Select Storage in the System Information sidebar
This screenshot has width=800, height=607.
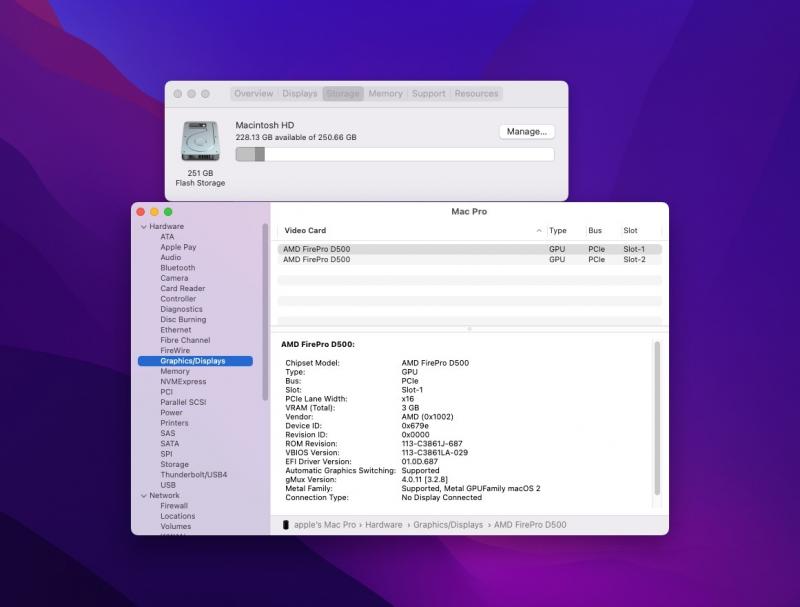coord(174,464)
